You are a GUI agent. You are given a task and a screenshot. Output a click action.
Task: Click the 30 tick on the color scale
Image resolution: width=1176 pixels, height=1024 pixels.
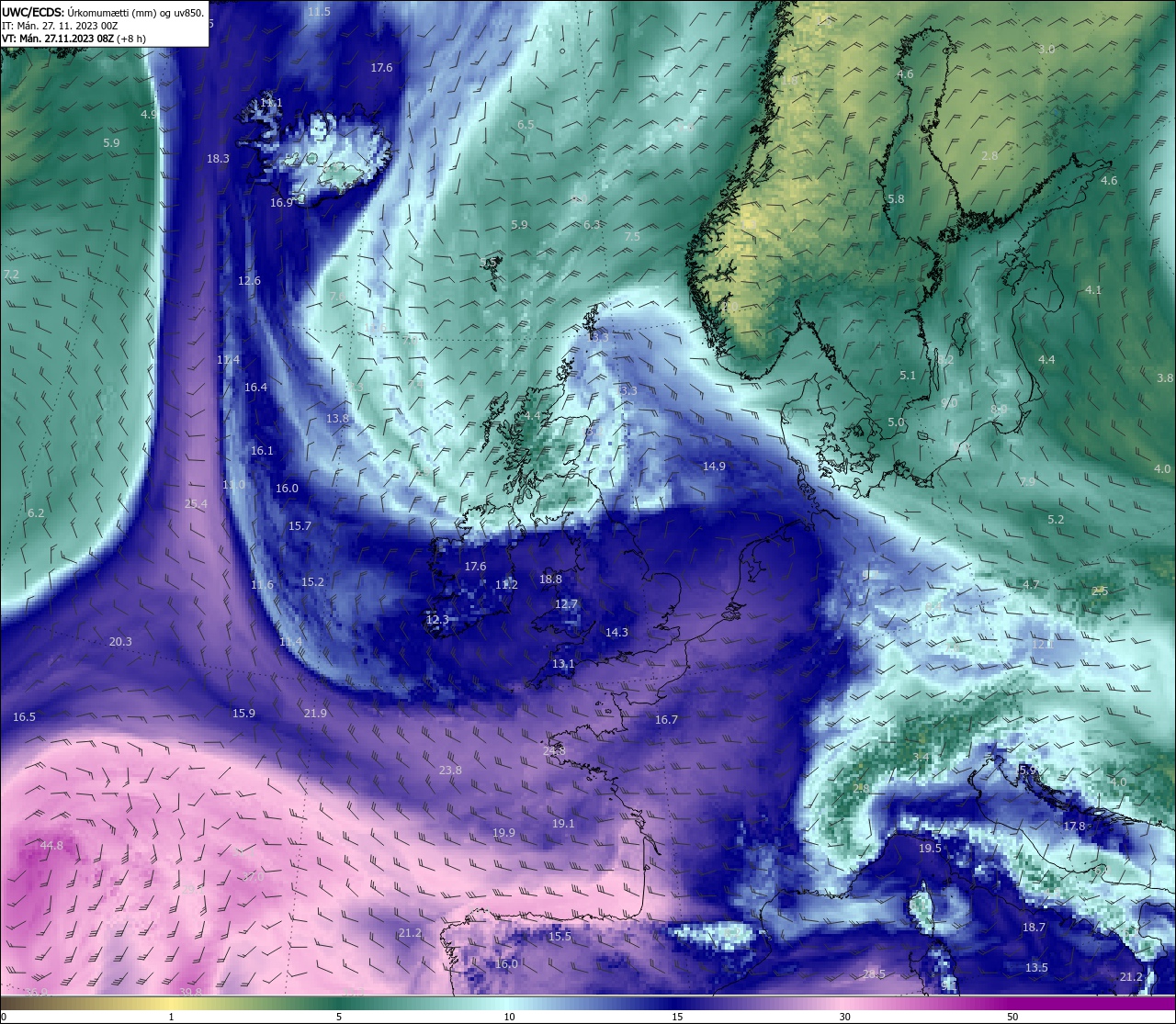click(x=844, y=1017)
